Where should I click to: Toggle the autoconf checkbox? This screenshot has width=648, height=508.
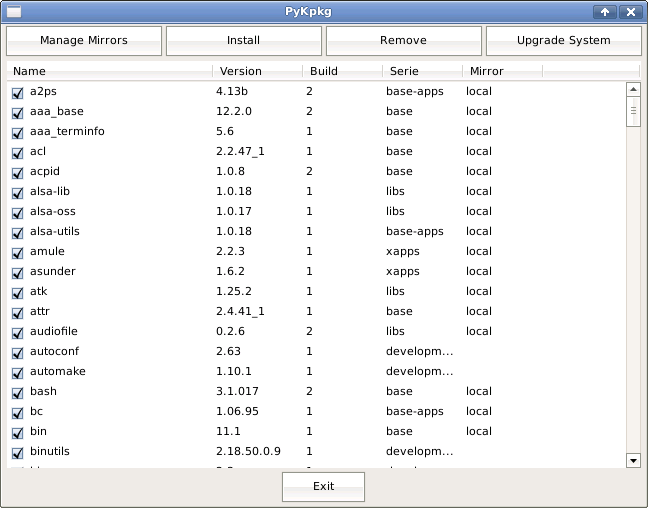17,353
